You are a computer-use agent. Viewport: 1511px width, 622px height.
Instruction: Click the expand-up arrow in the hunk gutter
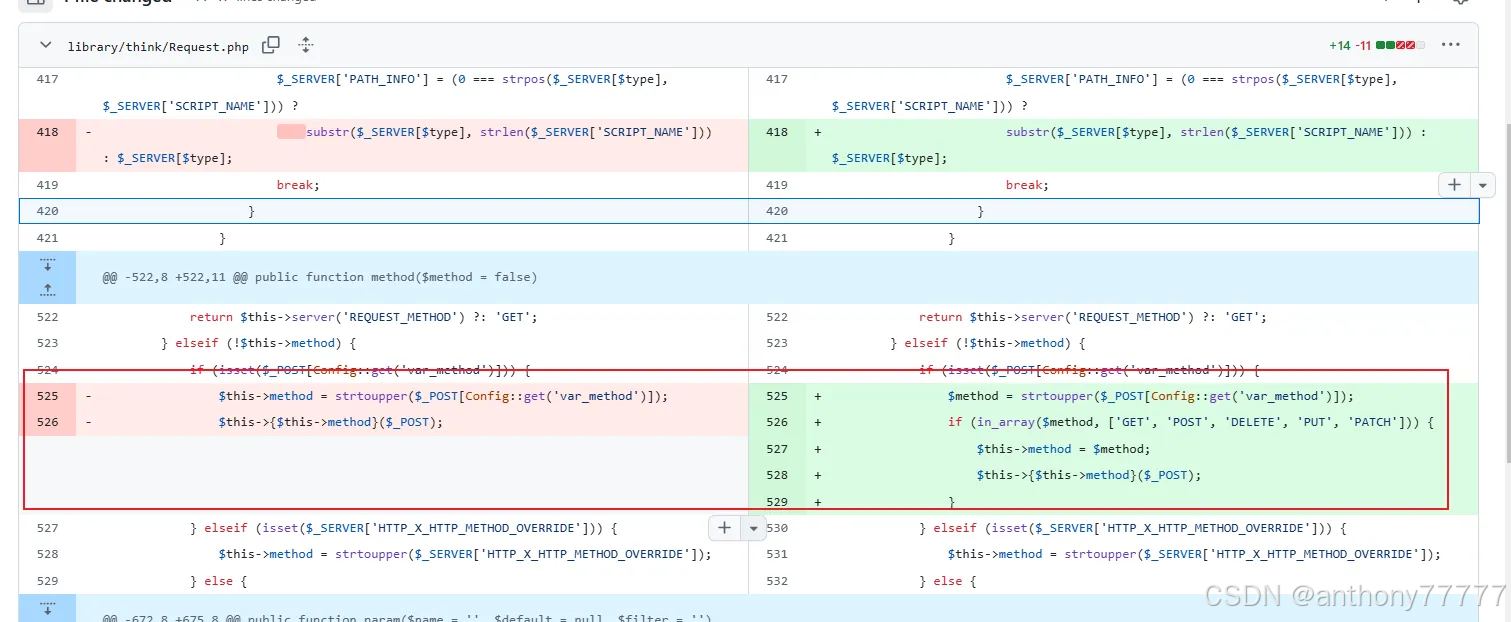pos(46,290)
